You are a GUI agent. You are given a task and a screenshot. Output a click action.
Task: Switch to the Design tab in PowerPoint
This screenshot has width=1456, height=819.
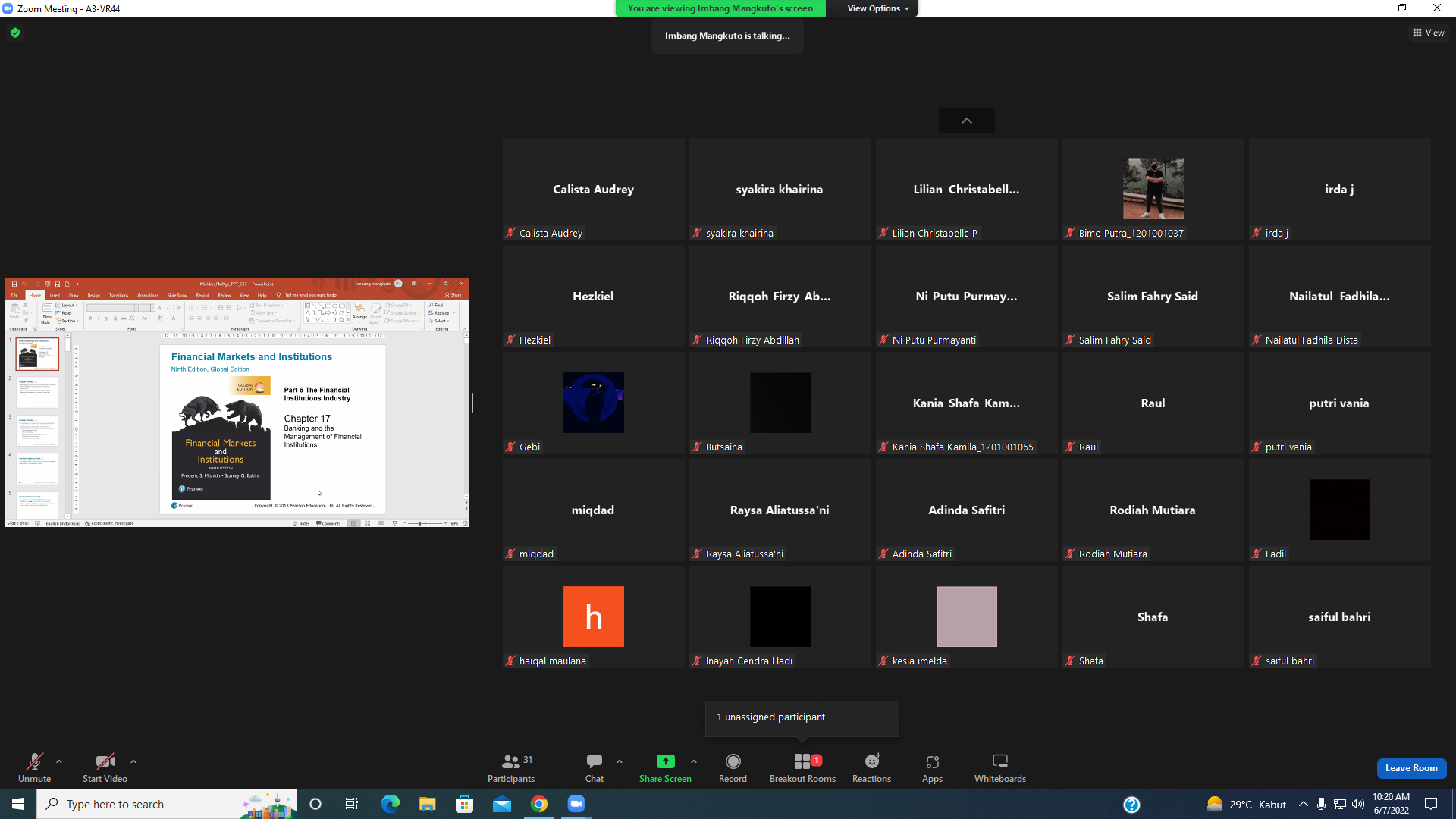pos(93,295)
